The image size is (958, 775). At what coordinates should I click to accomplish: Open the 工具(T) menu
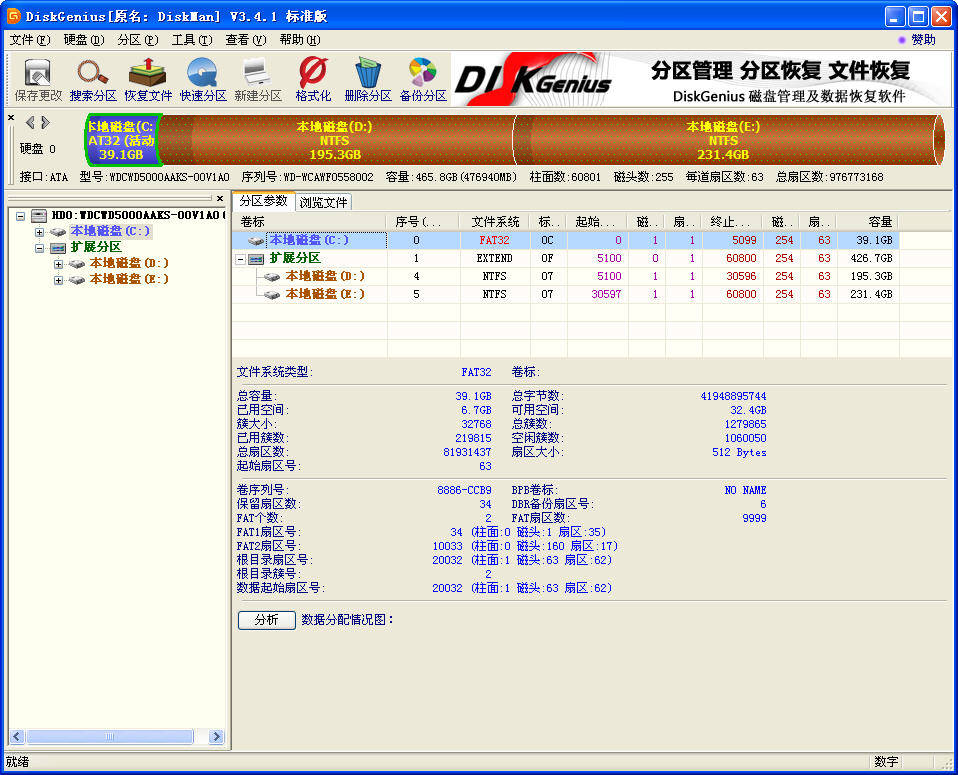click(x=191, y=40)
